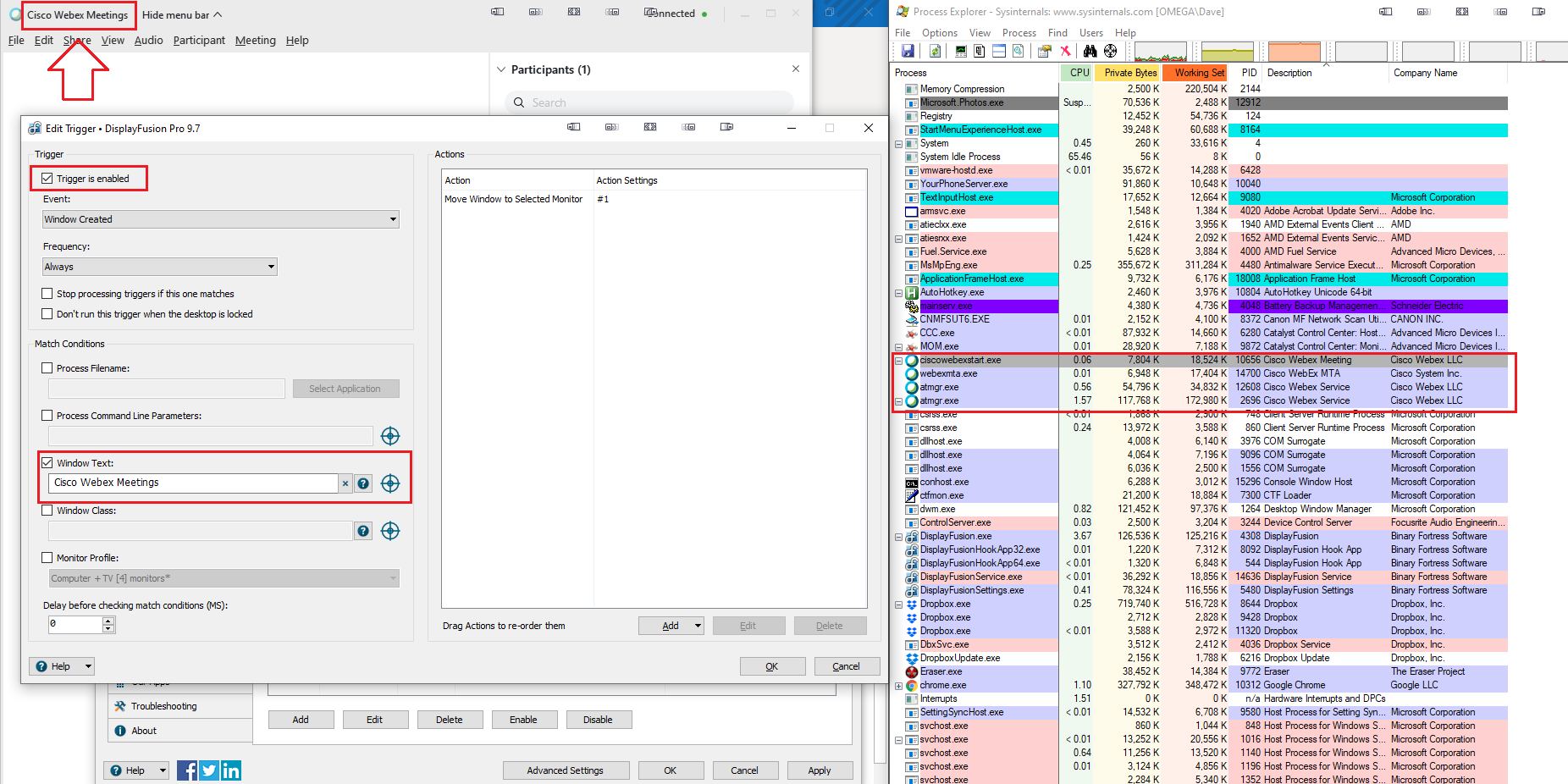The height and width of the screenshot is (784, 1568).
Task: Click the Save icon in Process Explorer toolbar
Action: 908,51
